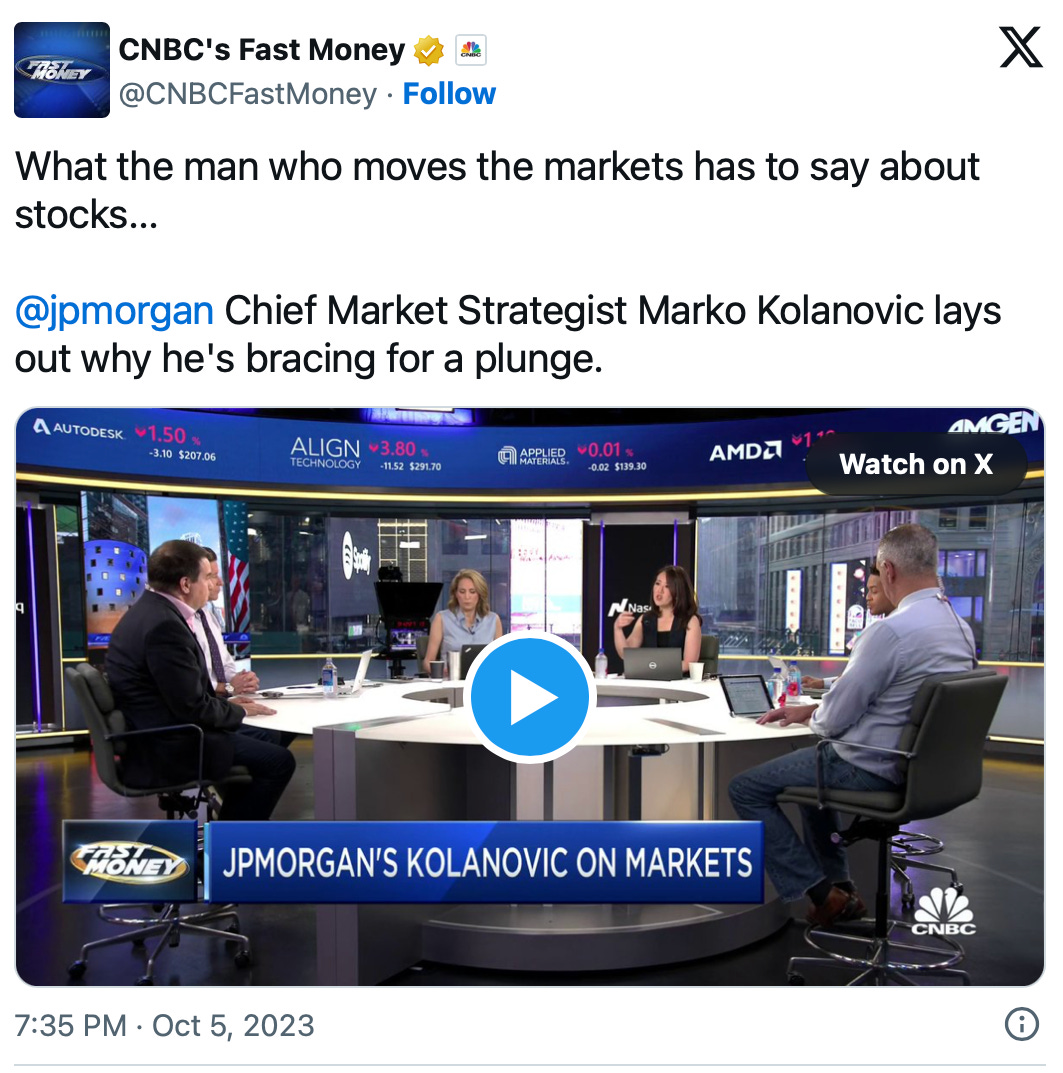1063x1073 pixels.
Task: Click the CNBC's Fast Money display name
Action: point(261,50)
